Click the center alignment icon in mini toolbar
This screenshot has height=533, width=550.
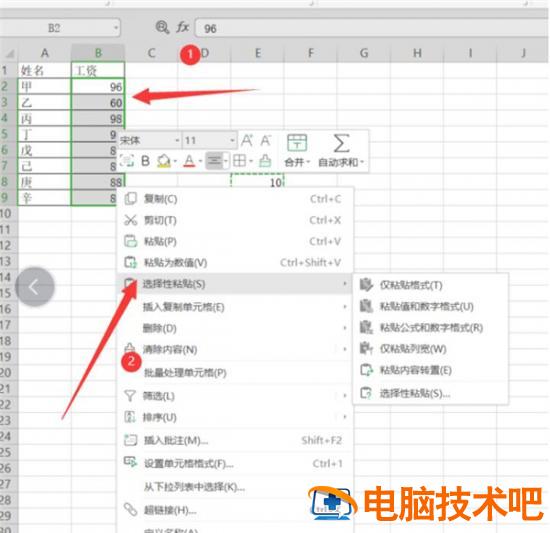214,161
